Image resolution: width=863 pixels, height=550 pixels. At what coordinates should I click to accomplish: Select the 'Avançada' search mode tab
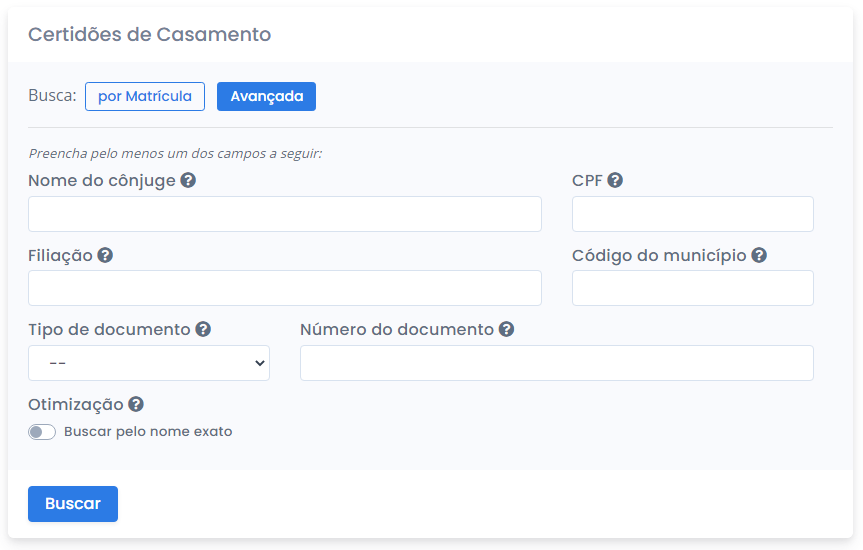(x=266, y=96)
